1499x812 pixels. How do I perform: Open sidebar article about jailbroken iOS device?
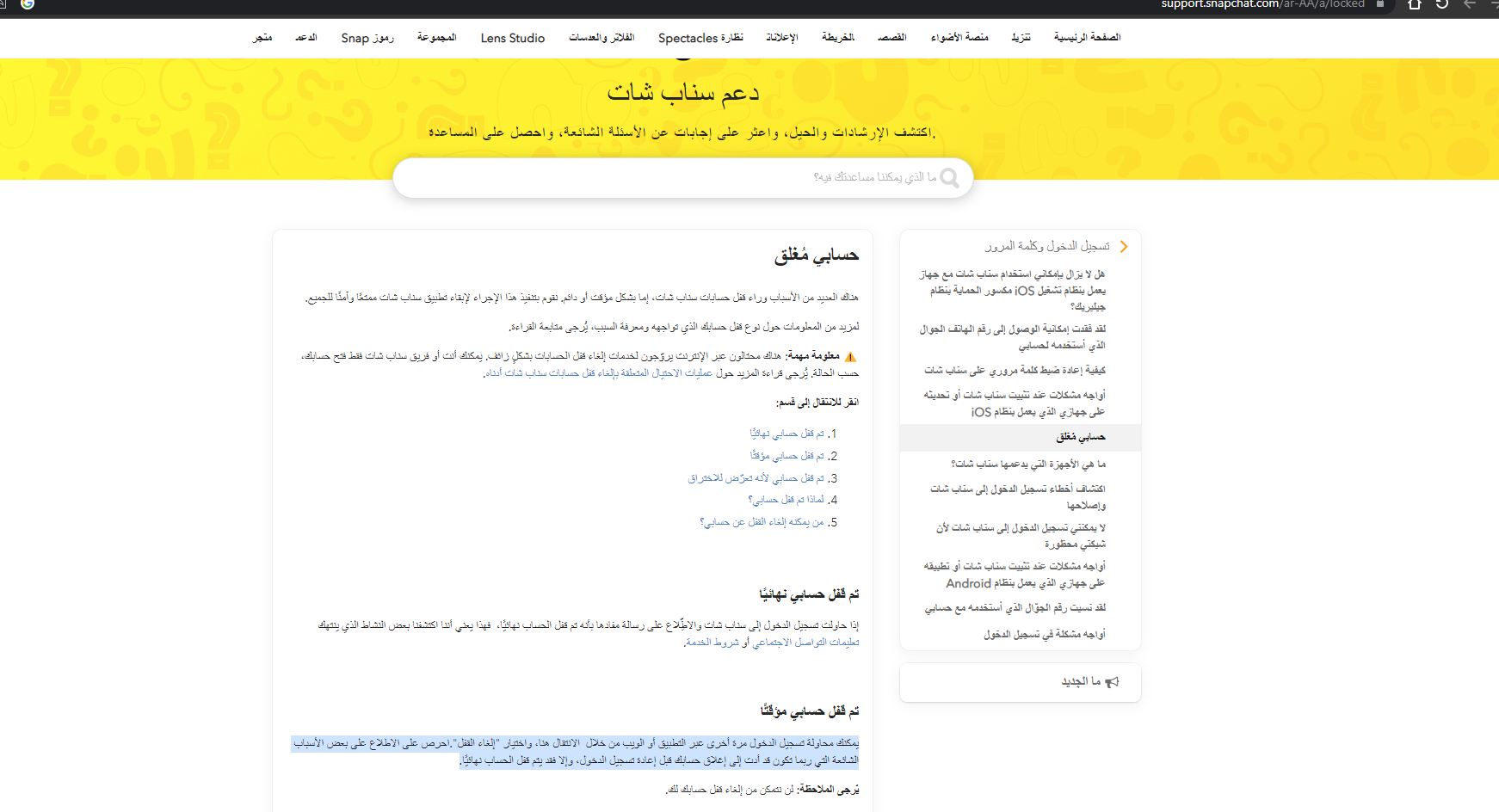1012,291
